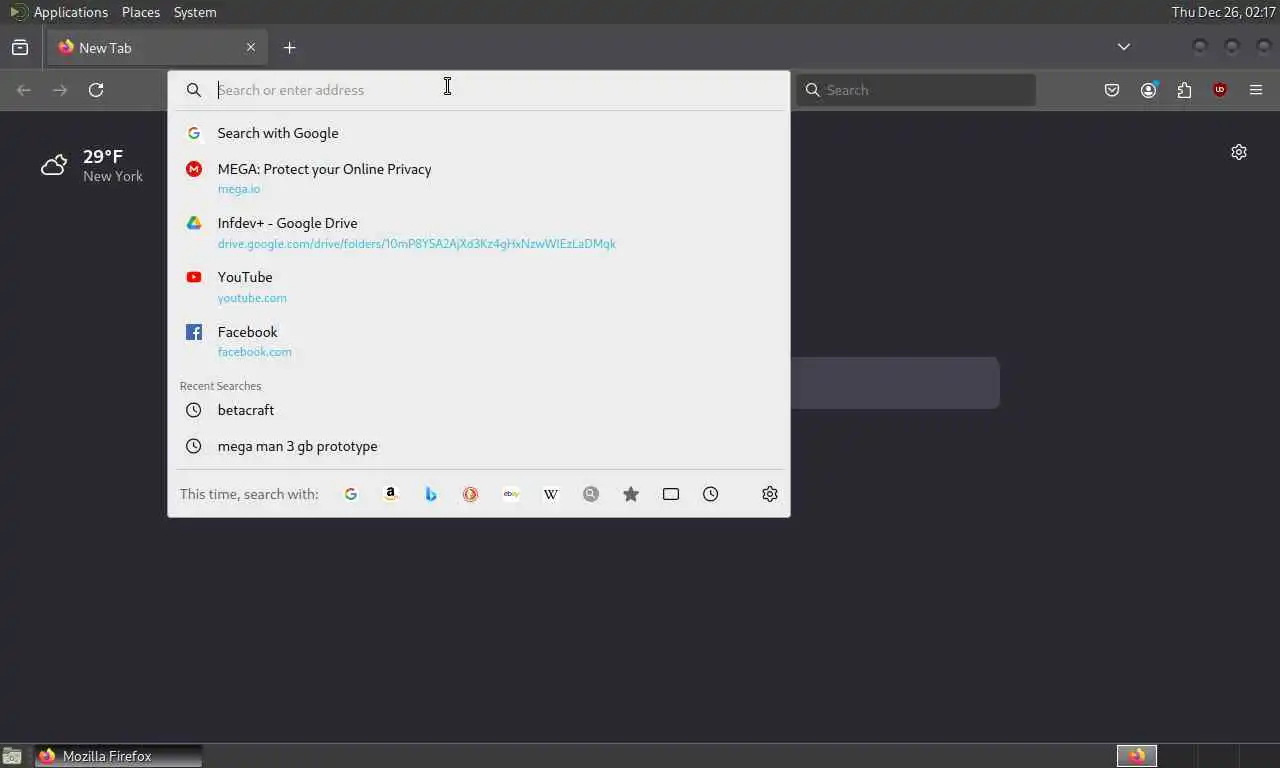1280x768 pixels.
Task: Open Firefox View from the tab bar
Action: pyautogui.click(x=20, y=47)
